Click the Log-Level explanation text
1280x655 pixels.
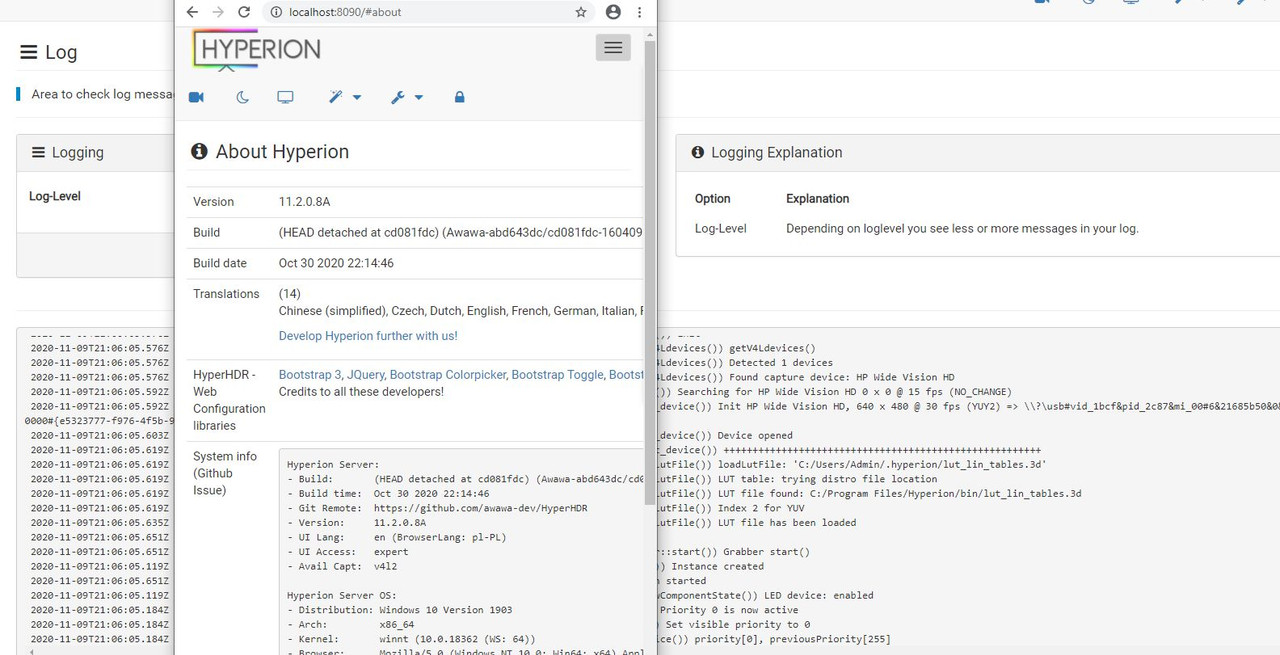coord(962,228)
